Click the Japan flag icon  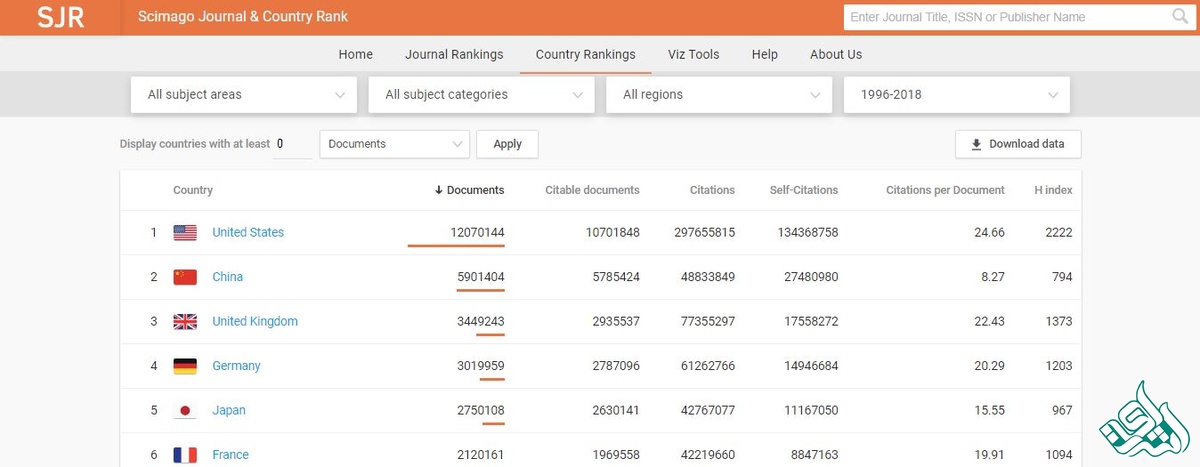pos(185,410)
